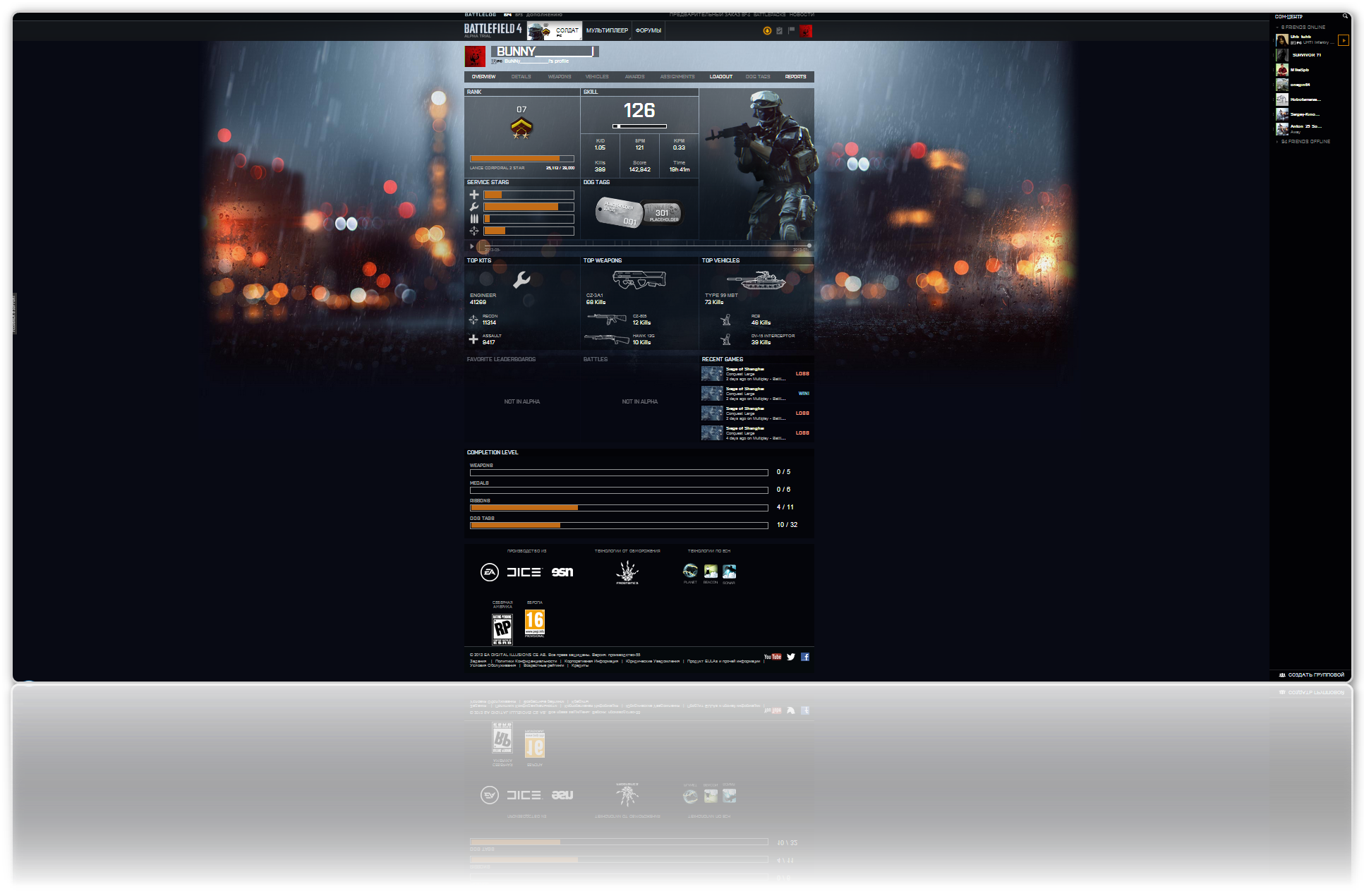Open the red user avatar menu in header
1364x896 pixels.
coord(806,30)
